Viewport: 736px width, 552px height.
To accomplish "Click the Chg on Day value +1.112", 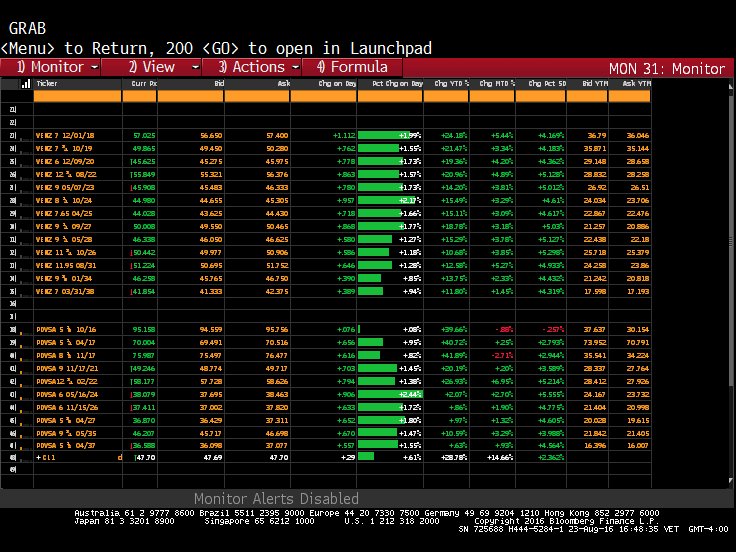I will [344, 136].
